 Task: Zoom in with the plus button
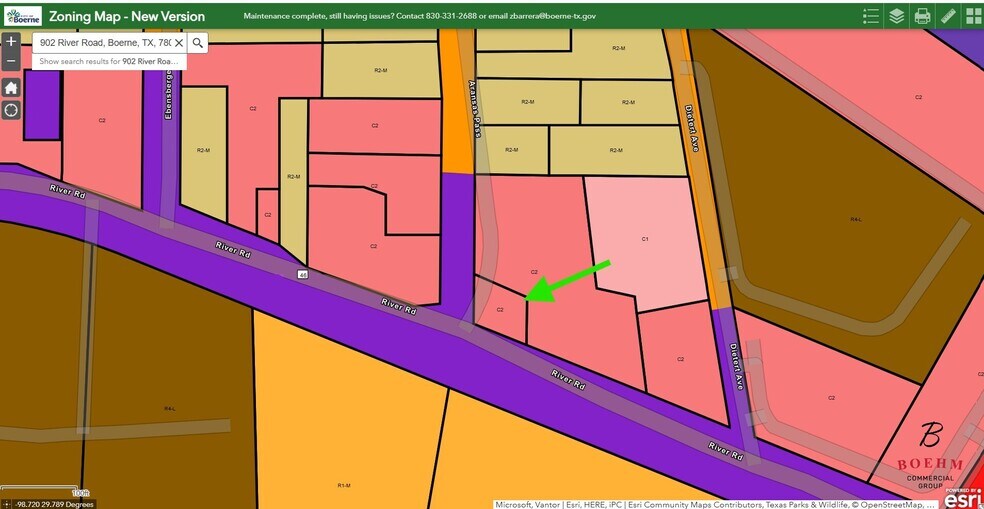[x=11, y=42]
